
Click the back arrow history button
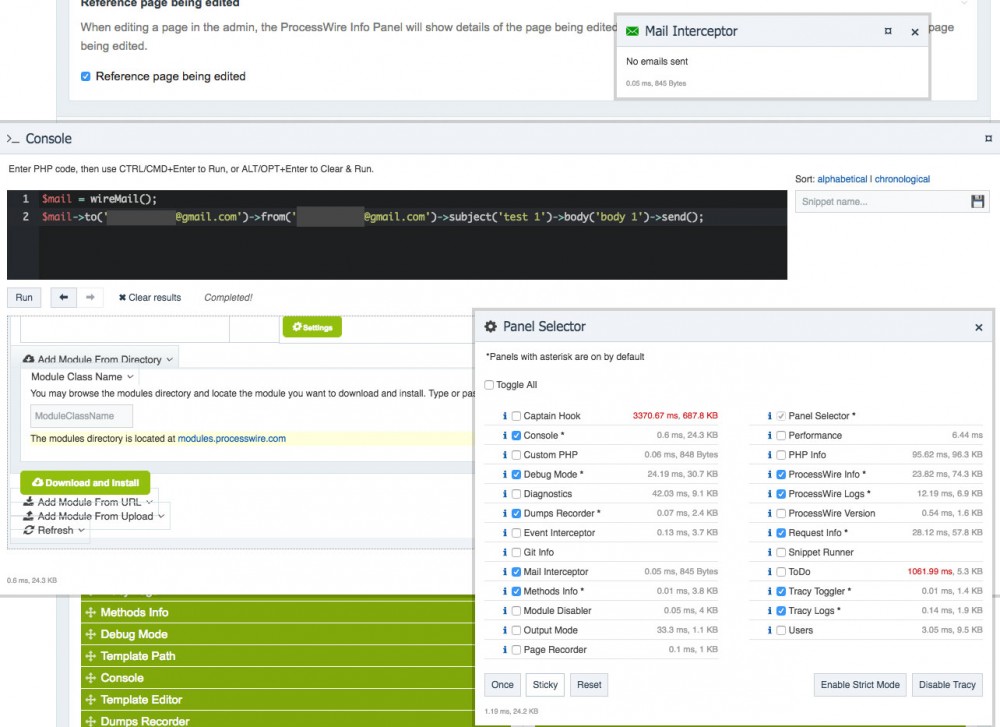click(x=63, y=297)
